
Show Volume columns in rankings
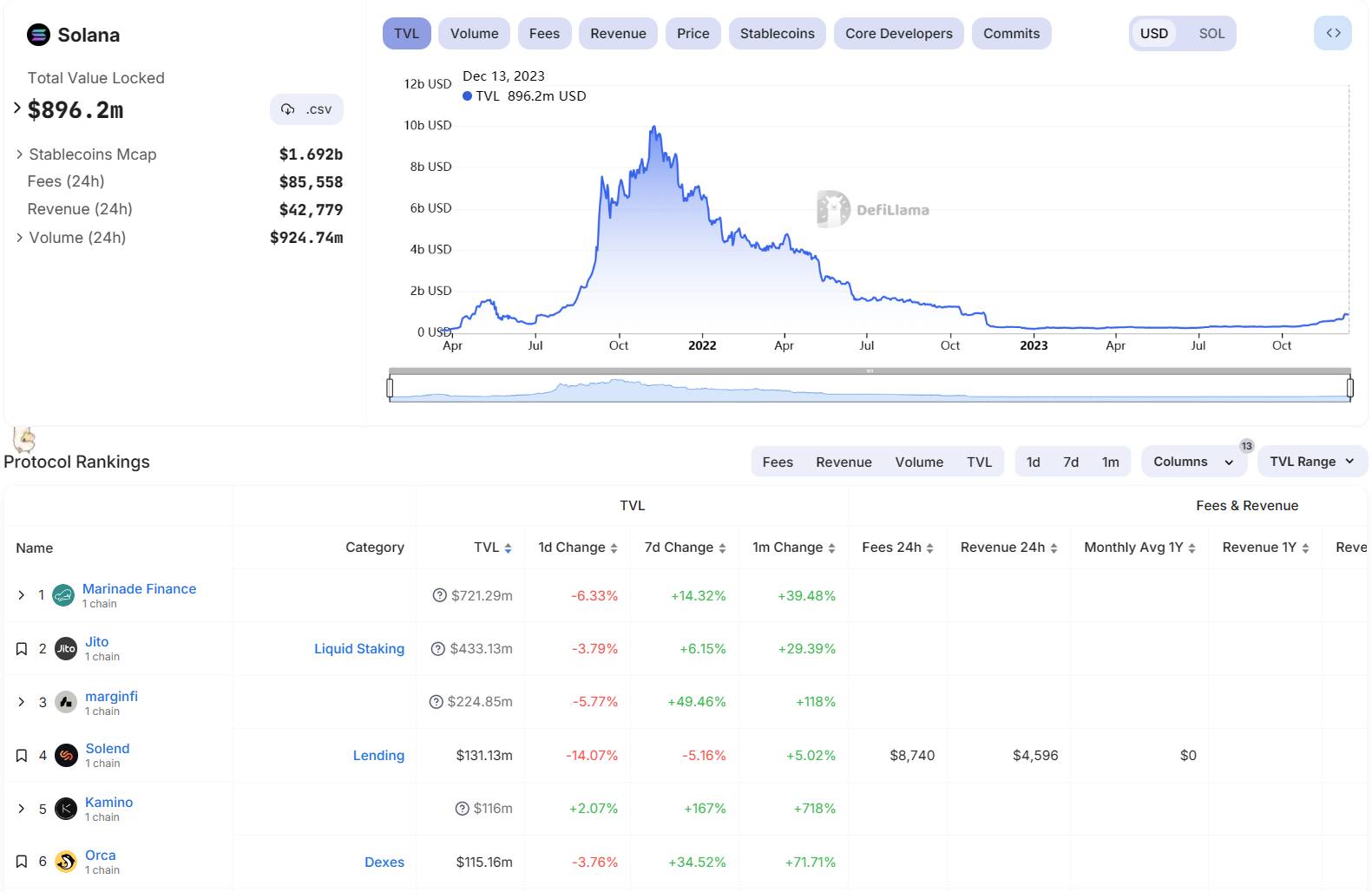[919, 462]
